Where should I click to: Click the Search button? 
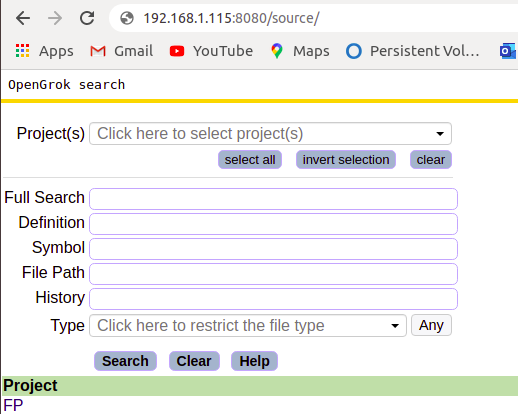125,361
